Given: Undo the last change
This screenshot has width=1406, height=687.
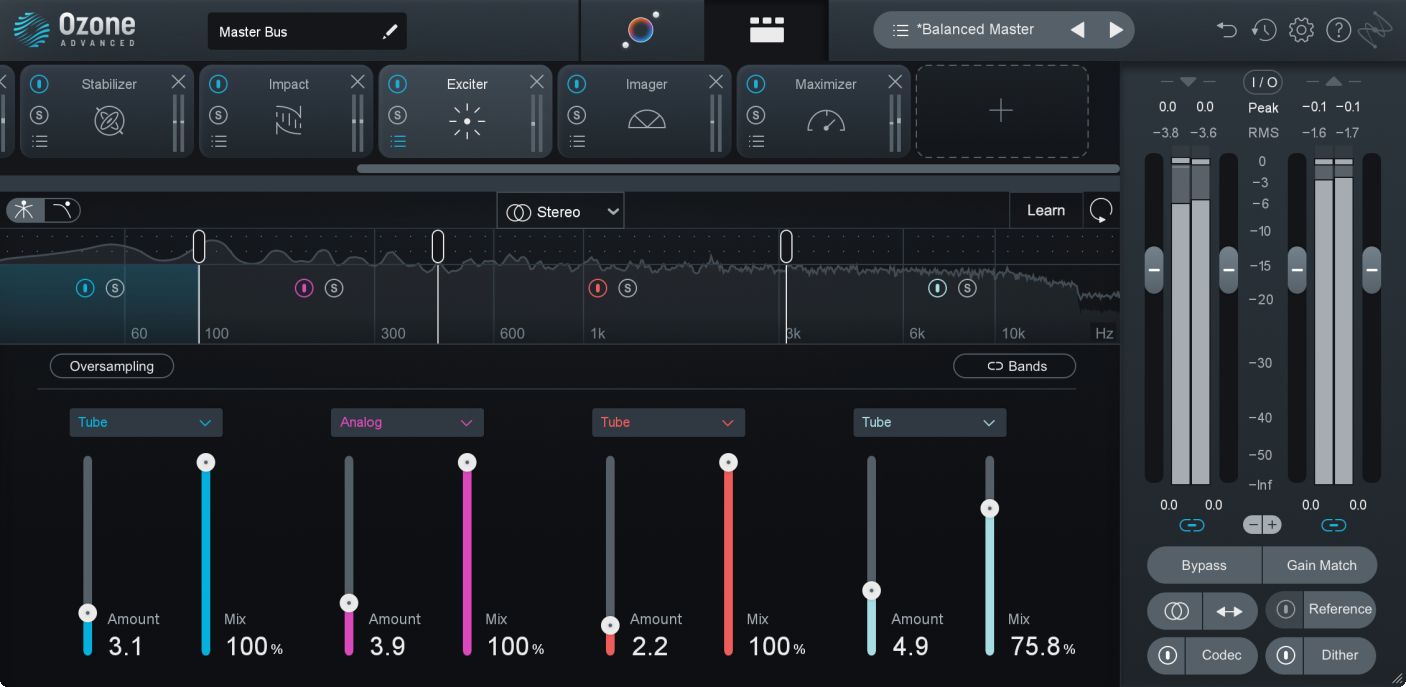Looking at the screenshot, I should (x=1227, y=30).
